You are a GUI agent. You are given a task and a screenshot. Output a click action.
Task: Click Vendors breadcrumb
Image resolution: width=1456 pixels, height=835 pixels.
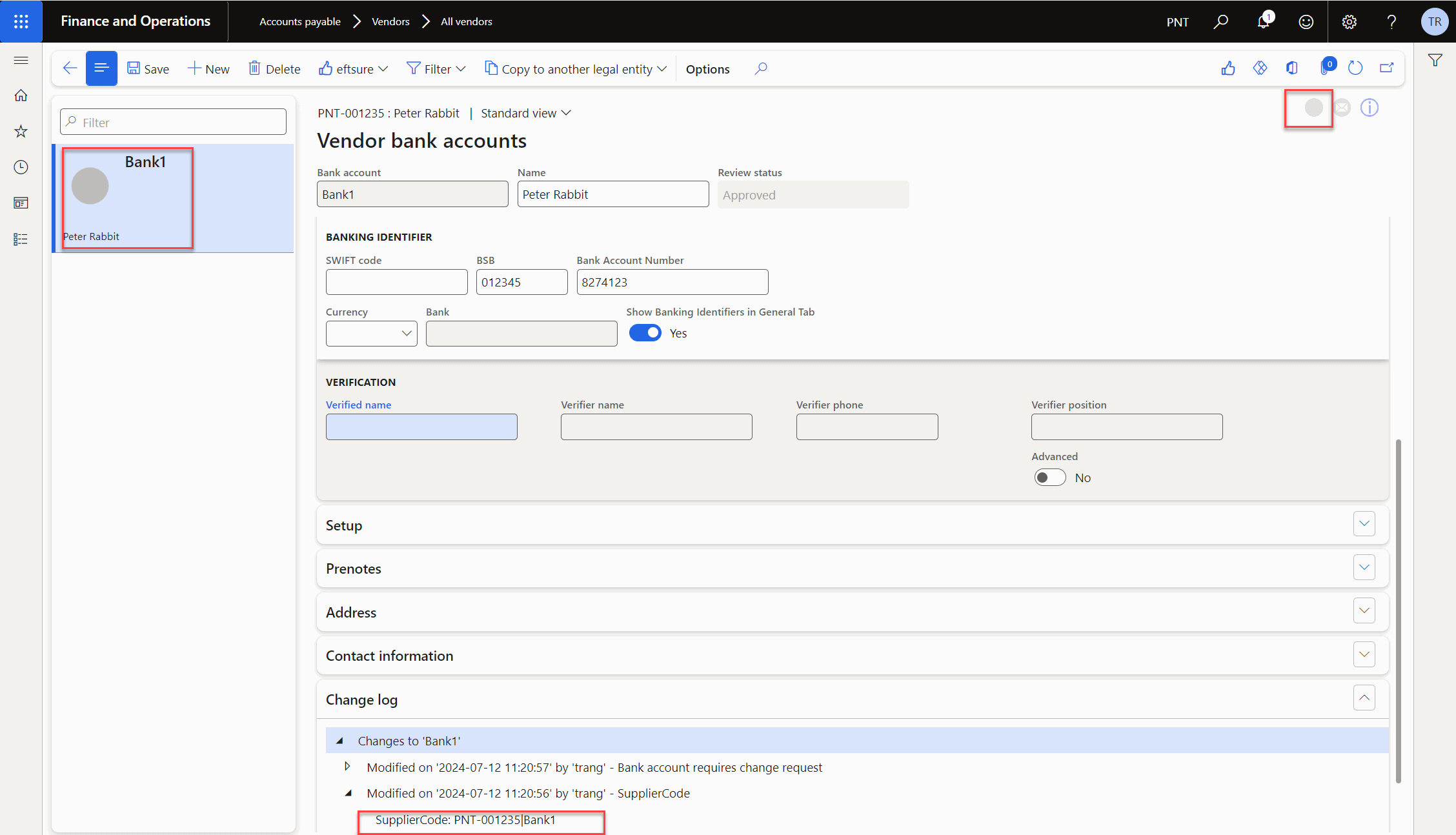click(x=390, y=21)
